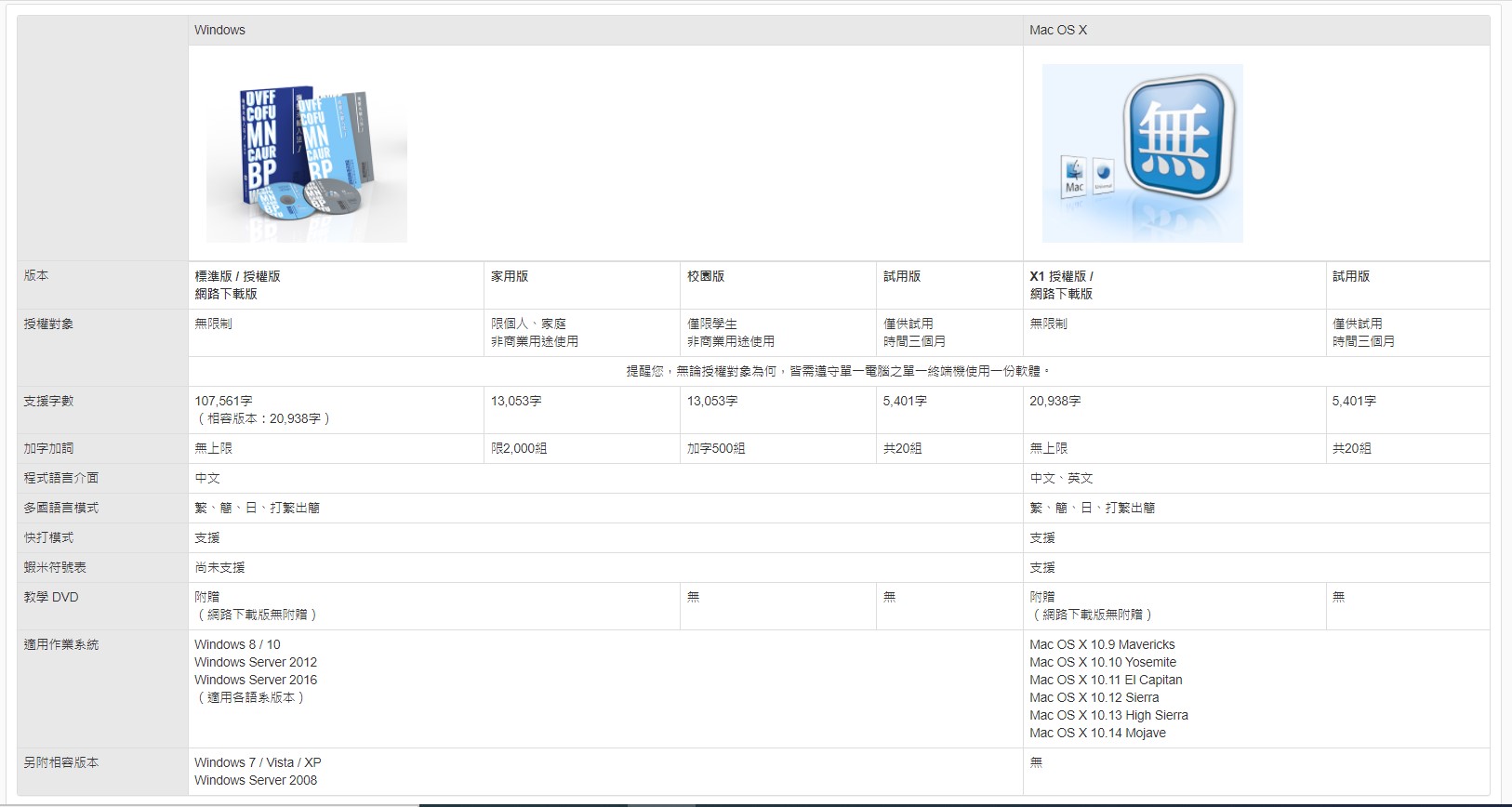This screenshot has width=1512, height=807.
Task: Click the 提醒您 license reminder note
Action: click(839, 371)
